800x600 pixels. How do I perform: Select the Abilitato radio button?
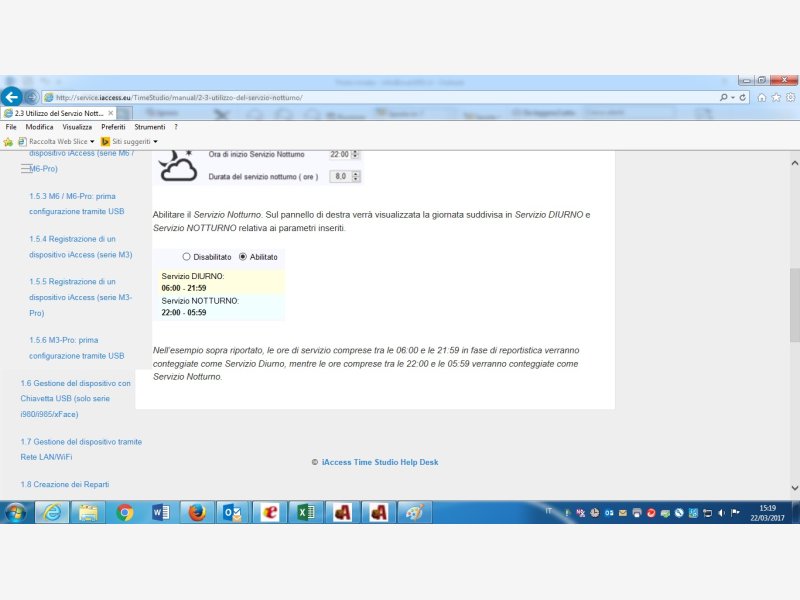click(x=243, y=257)
